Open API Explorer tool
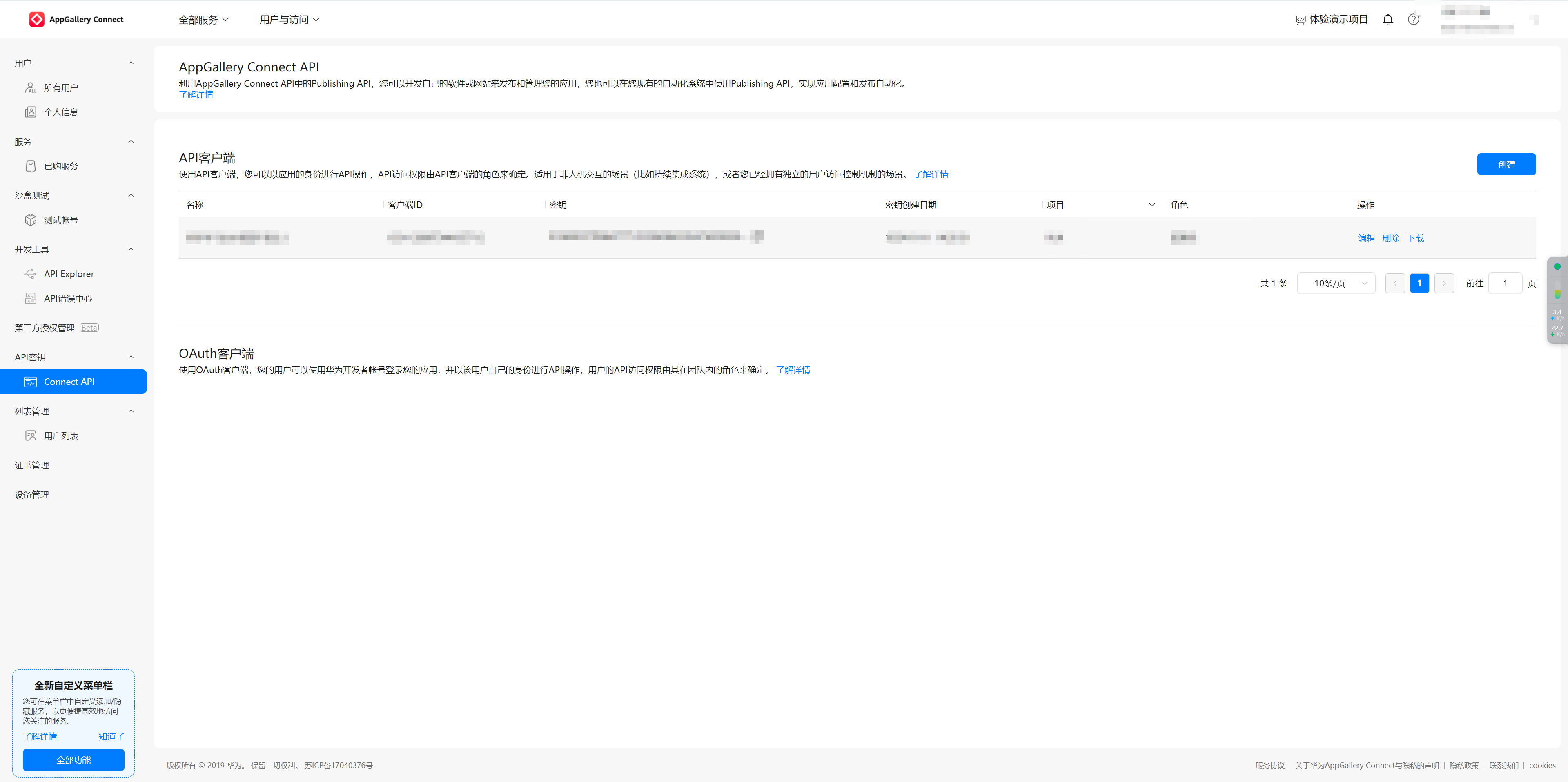Viewport: 1568px width, 782px height. pos(69,274)
